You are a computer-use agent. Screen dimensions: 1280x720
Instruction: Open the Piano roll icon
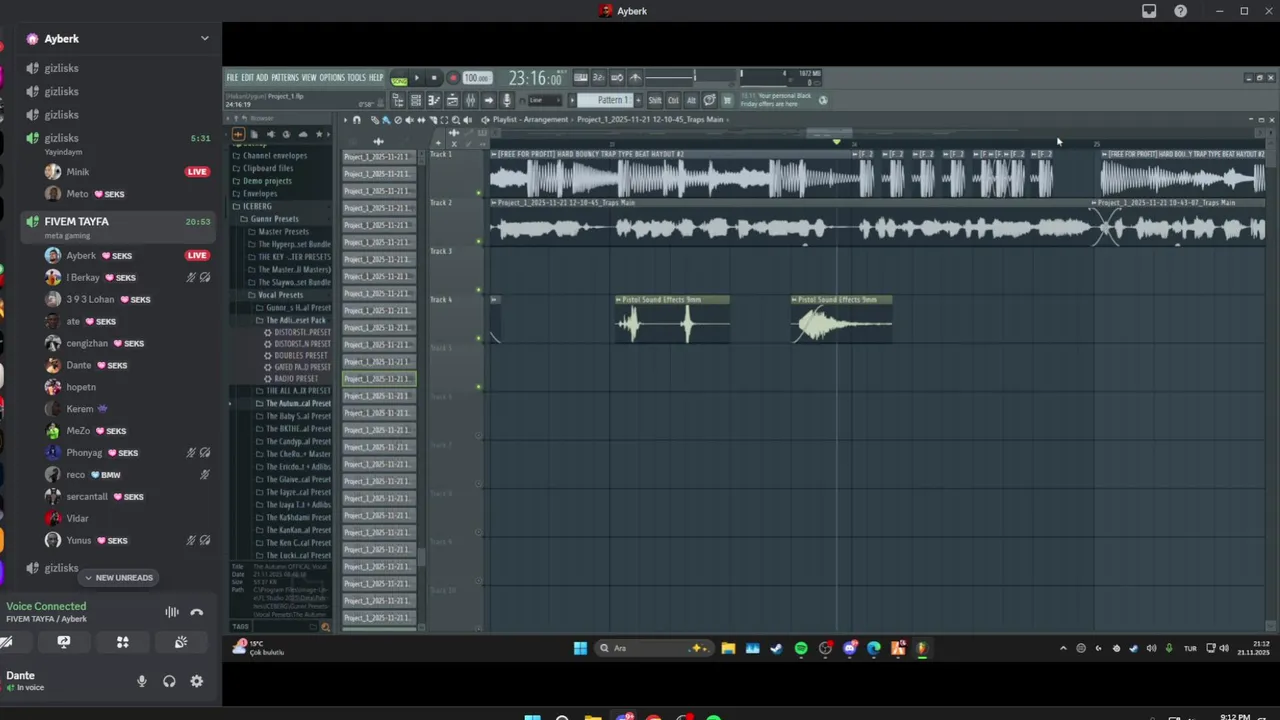pos(434,100)
